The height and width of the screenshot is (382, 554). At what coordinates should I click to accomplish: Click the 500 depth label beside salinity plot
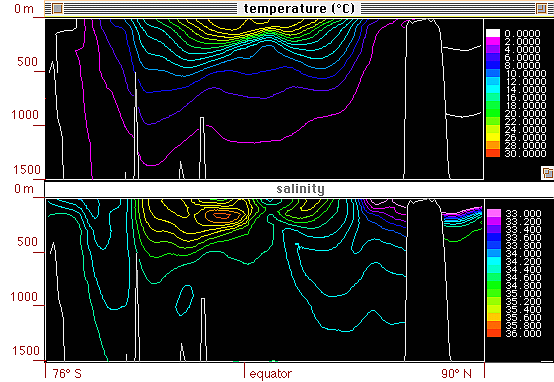(x=27, y=242)
